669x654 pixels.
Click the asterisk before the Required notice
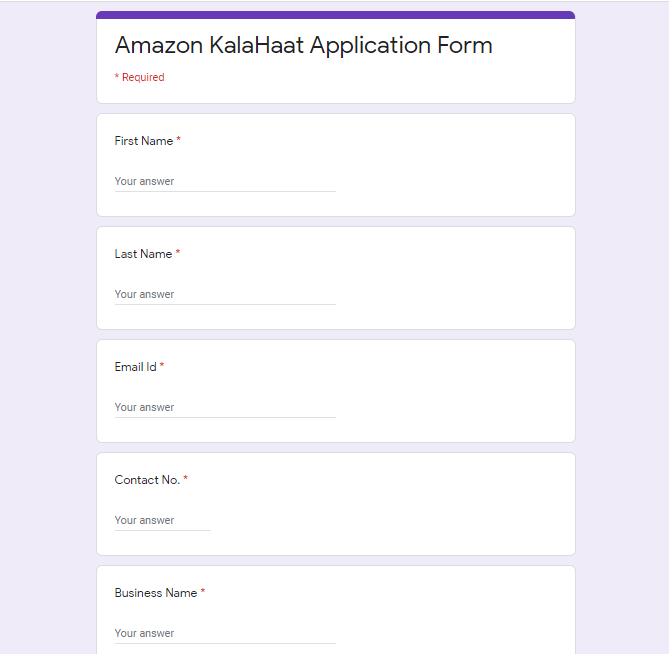(x=116, y=76)
